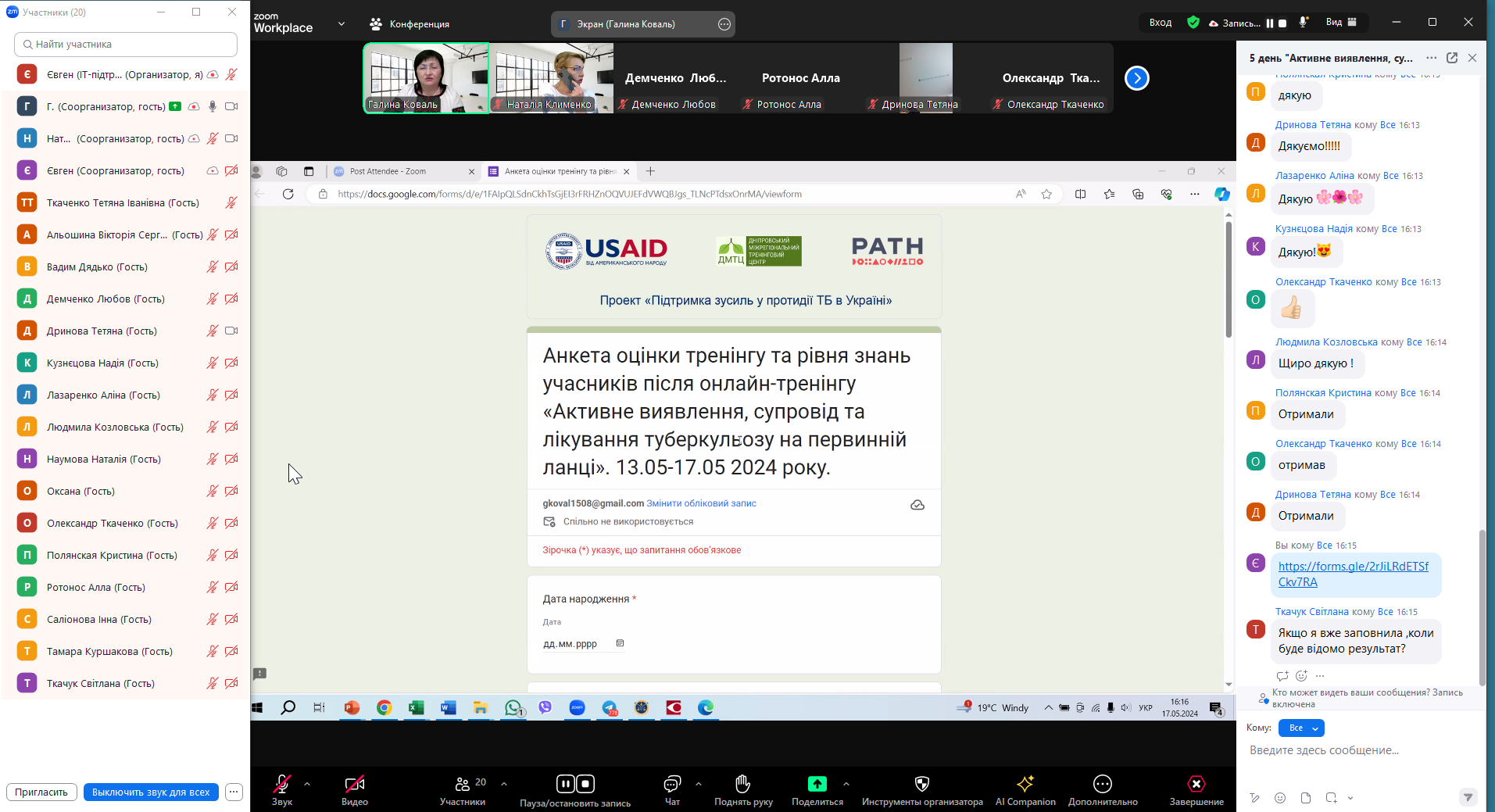
Task: Toggle camera with the Видео button
Action: 354,784
